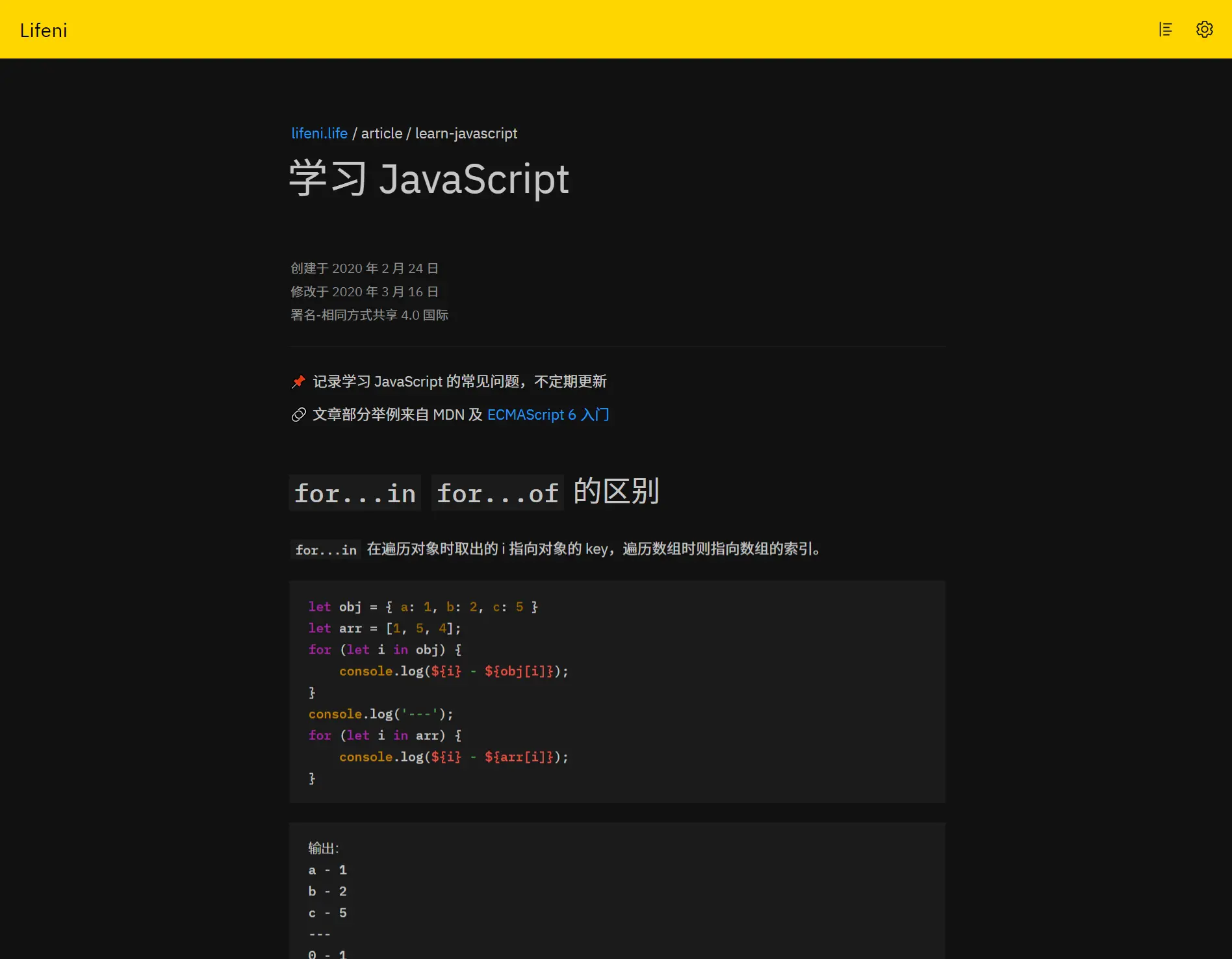Click the chain link emoji icon
This screenshot has width=1232, height=959.
[x=298, y=415]
